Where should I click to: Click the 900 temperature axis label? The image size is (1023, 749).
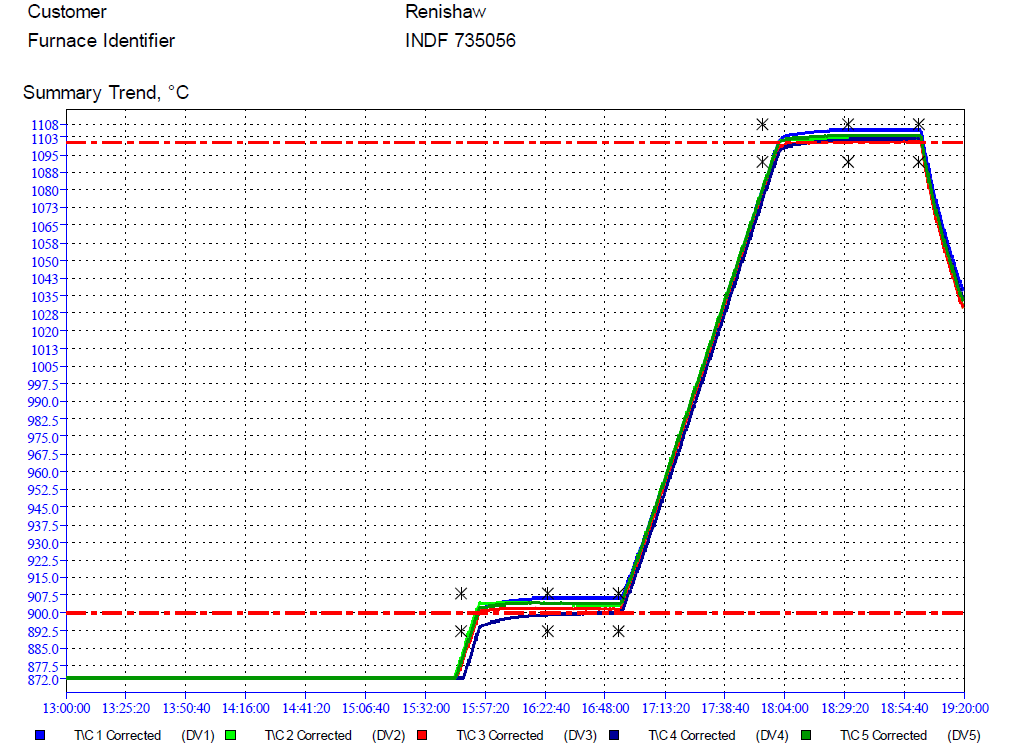pos(49,613)
